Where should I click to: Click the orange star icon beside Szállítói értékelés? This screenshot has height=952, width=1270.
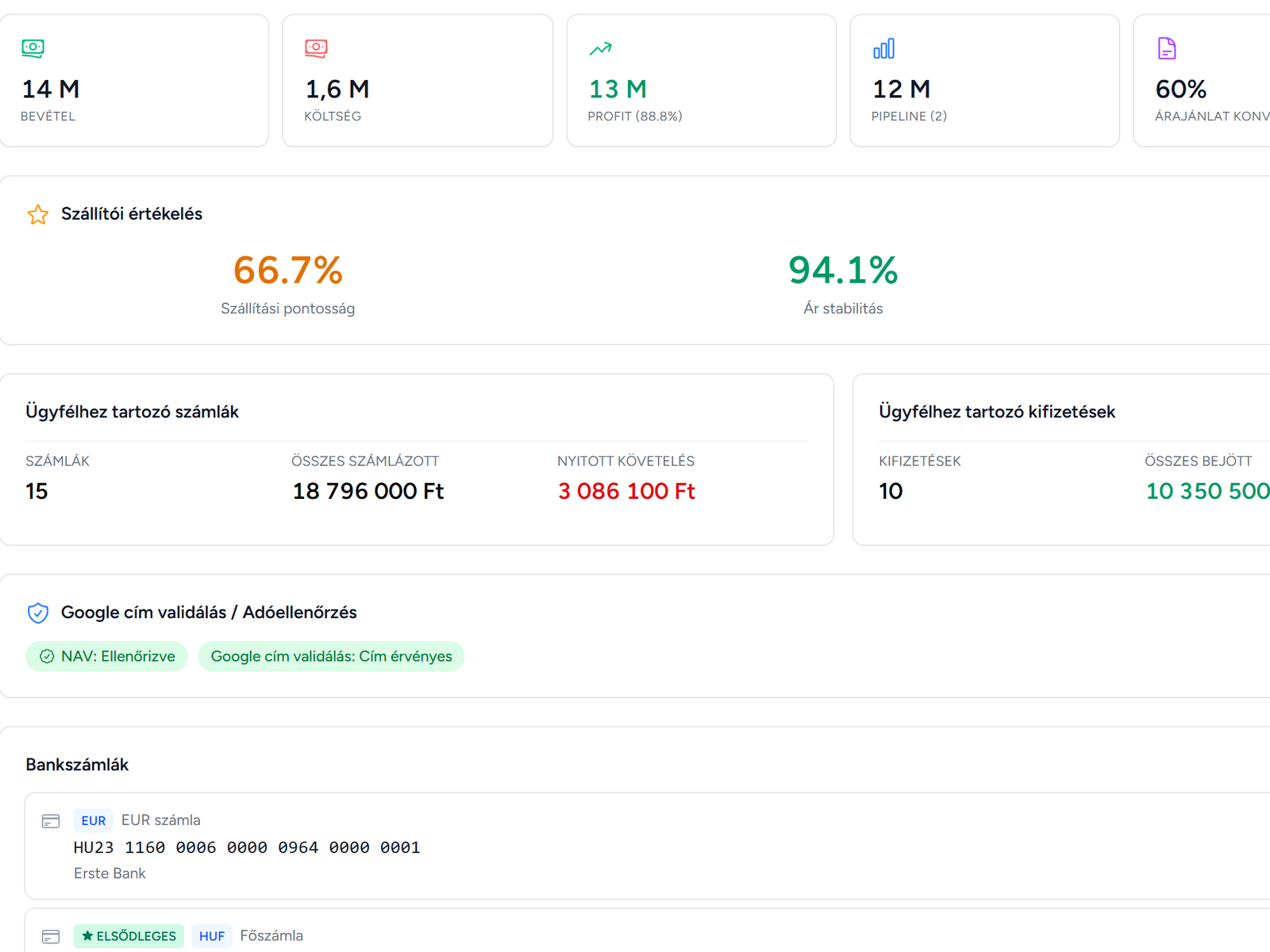click(38, 214)
